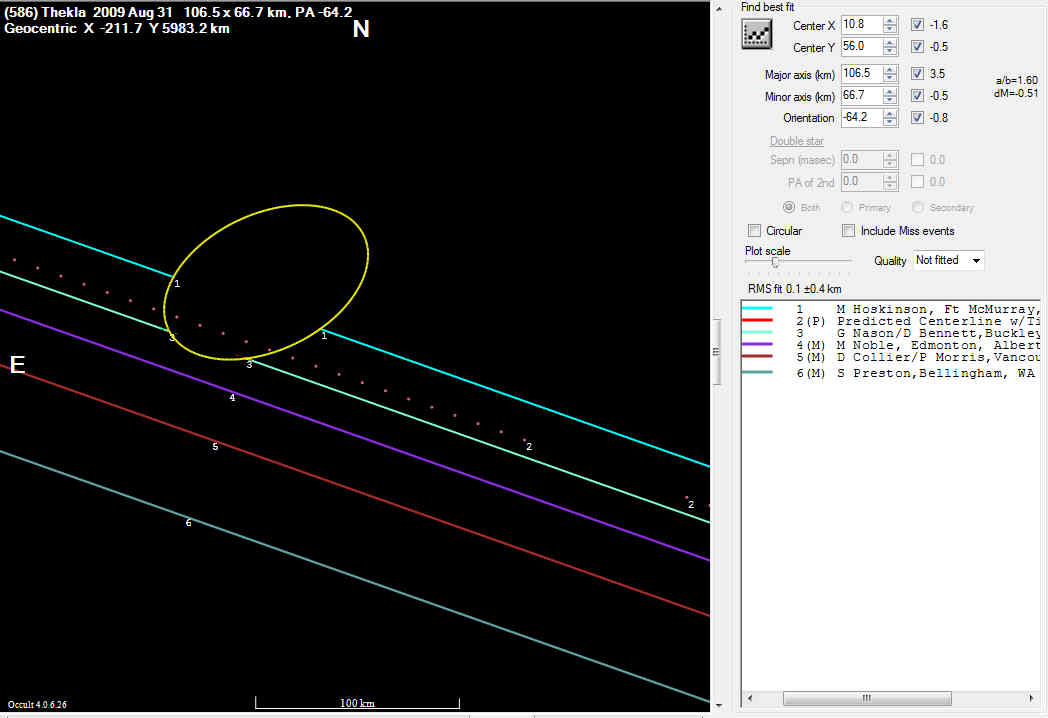Increase Center X with up arrow

[890, 21]
